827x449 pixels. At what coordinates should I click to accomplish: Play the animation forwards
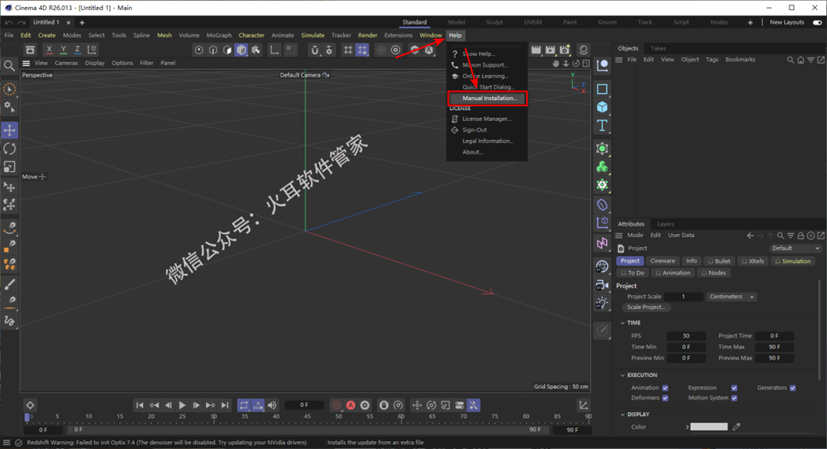point(182,405)
